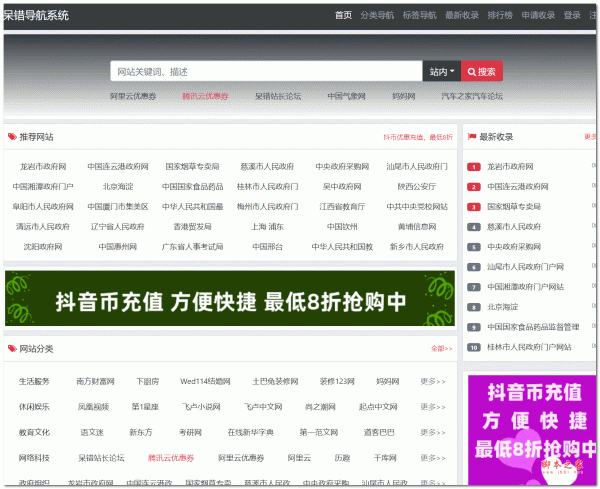Open 广东省人事考试局 in recommended sites
Viewport: 600px width, 489px height.
[192, 246]
